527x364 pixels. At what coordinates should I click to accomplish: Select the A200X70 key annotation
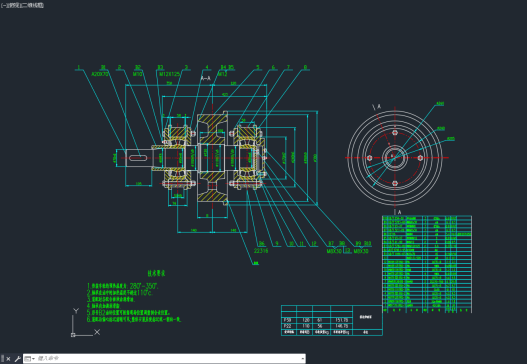pyautogui.click(x=100, y=74)
